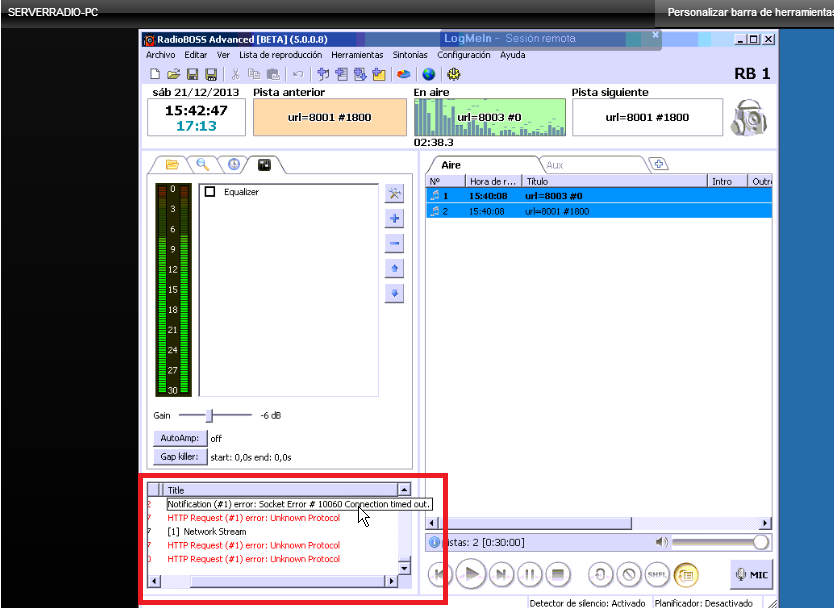Image resolution: width=834 pixels, height=608 pixels.
Task: Select the black FX effects panel tab
Action: tap(264, 165)
